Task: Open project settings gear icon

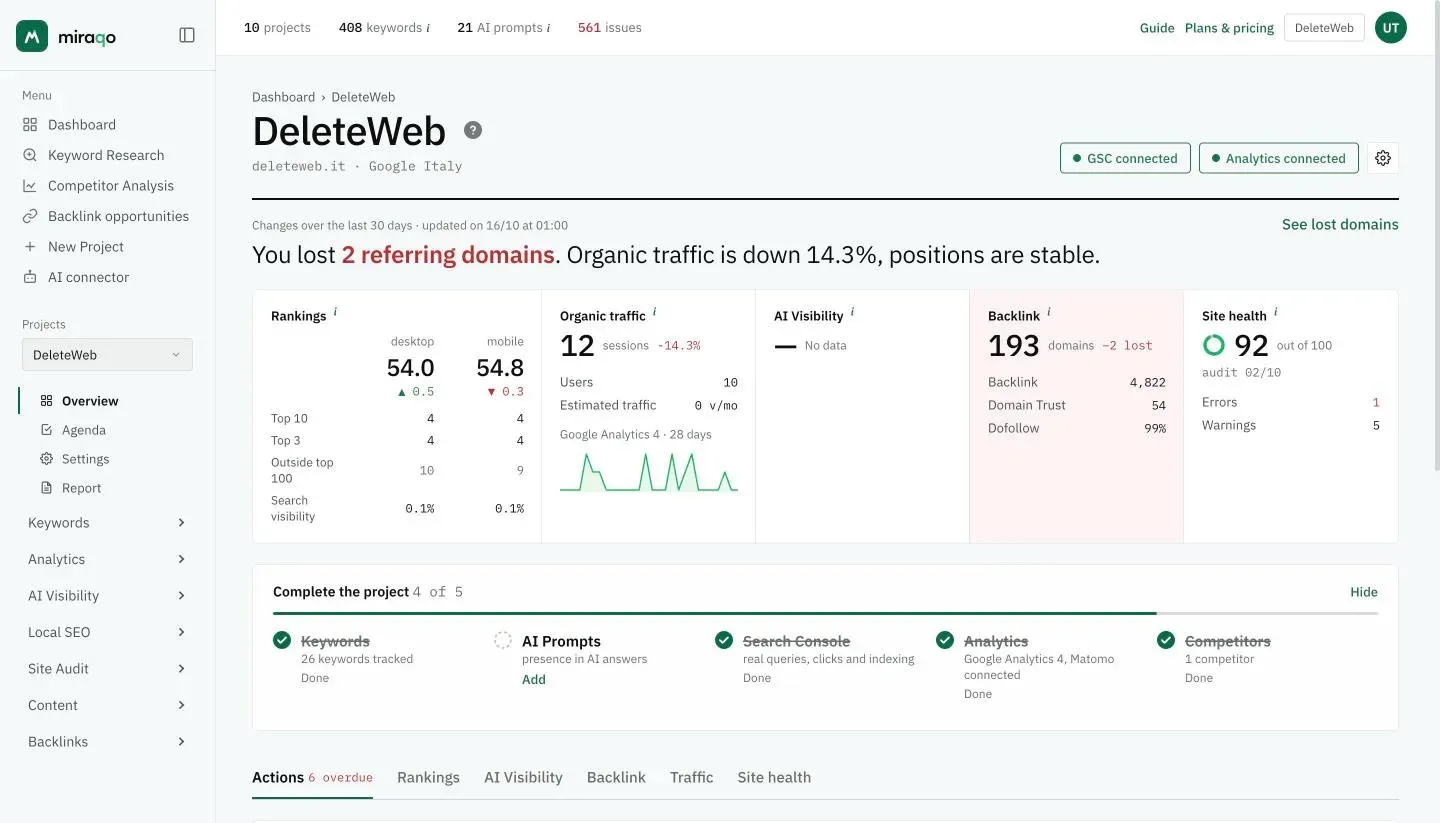Action: [1383, 158]
